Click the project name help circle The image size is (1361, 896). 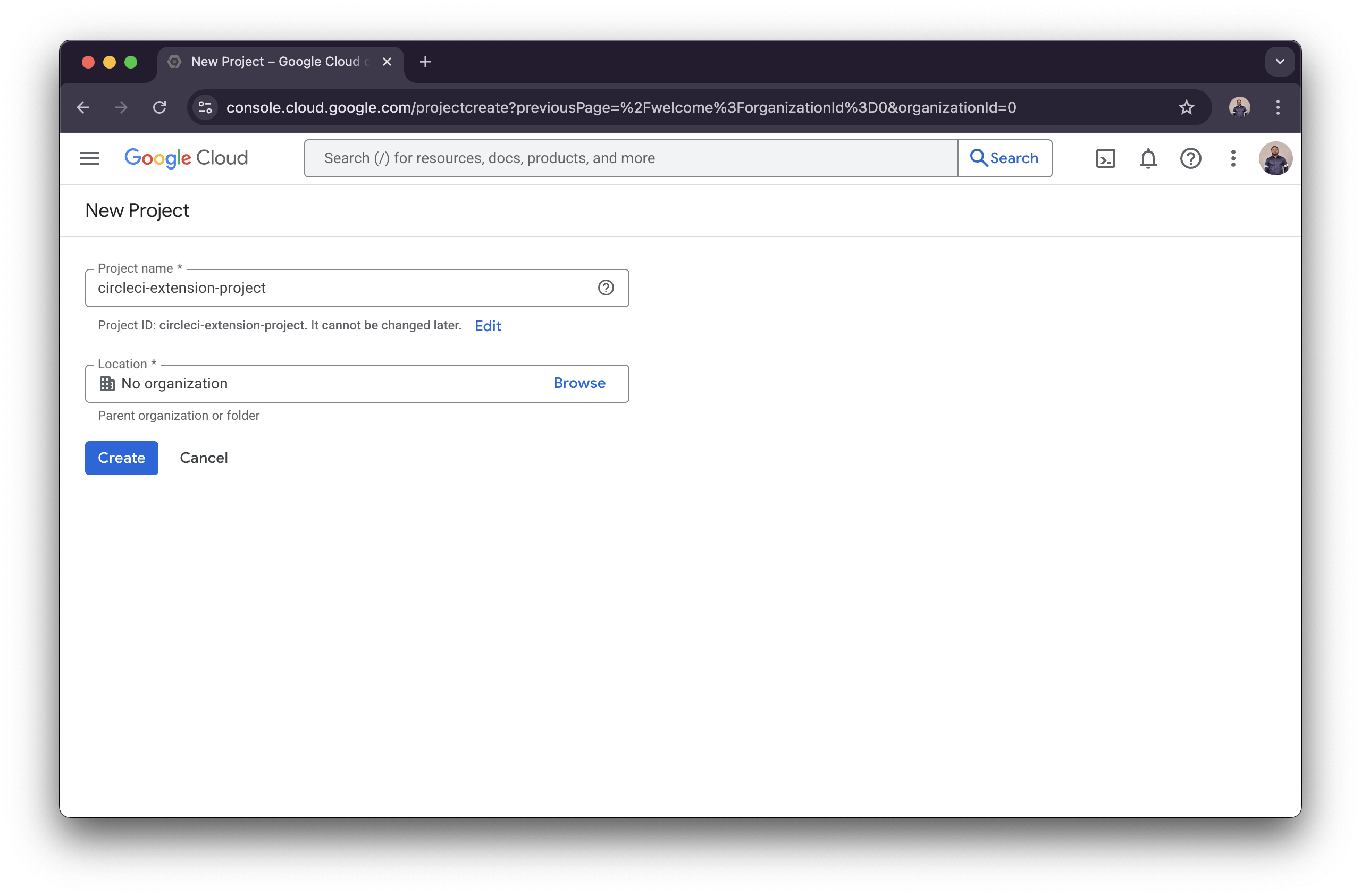pyautogui.click(x=606, y=288)
